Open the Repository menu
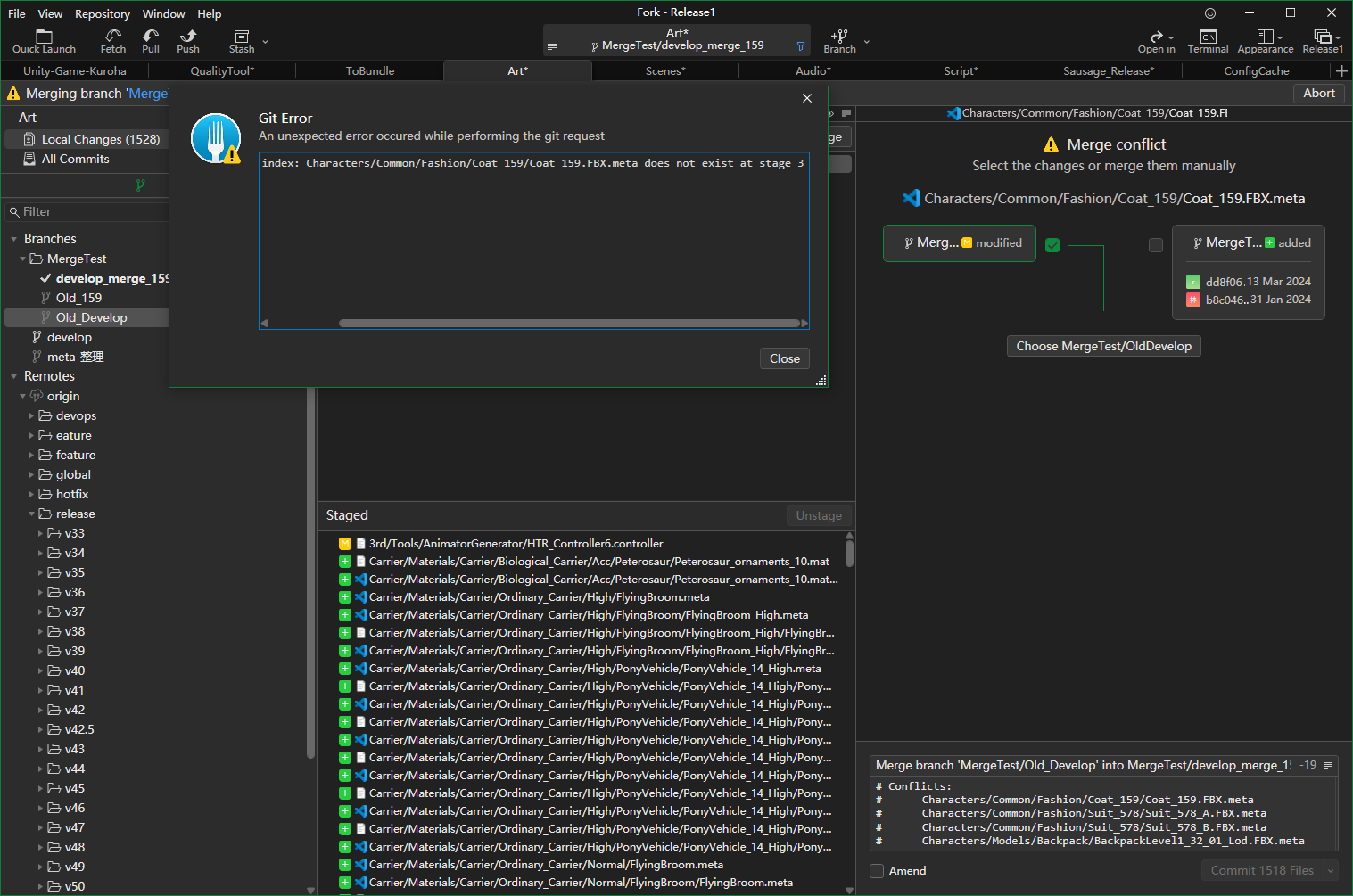Screen dimensions: 1353x896 102,13
